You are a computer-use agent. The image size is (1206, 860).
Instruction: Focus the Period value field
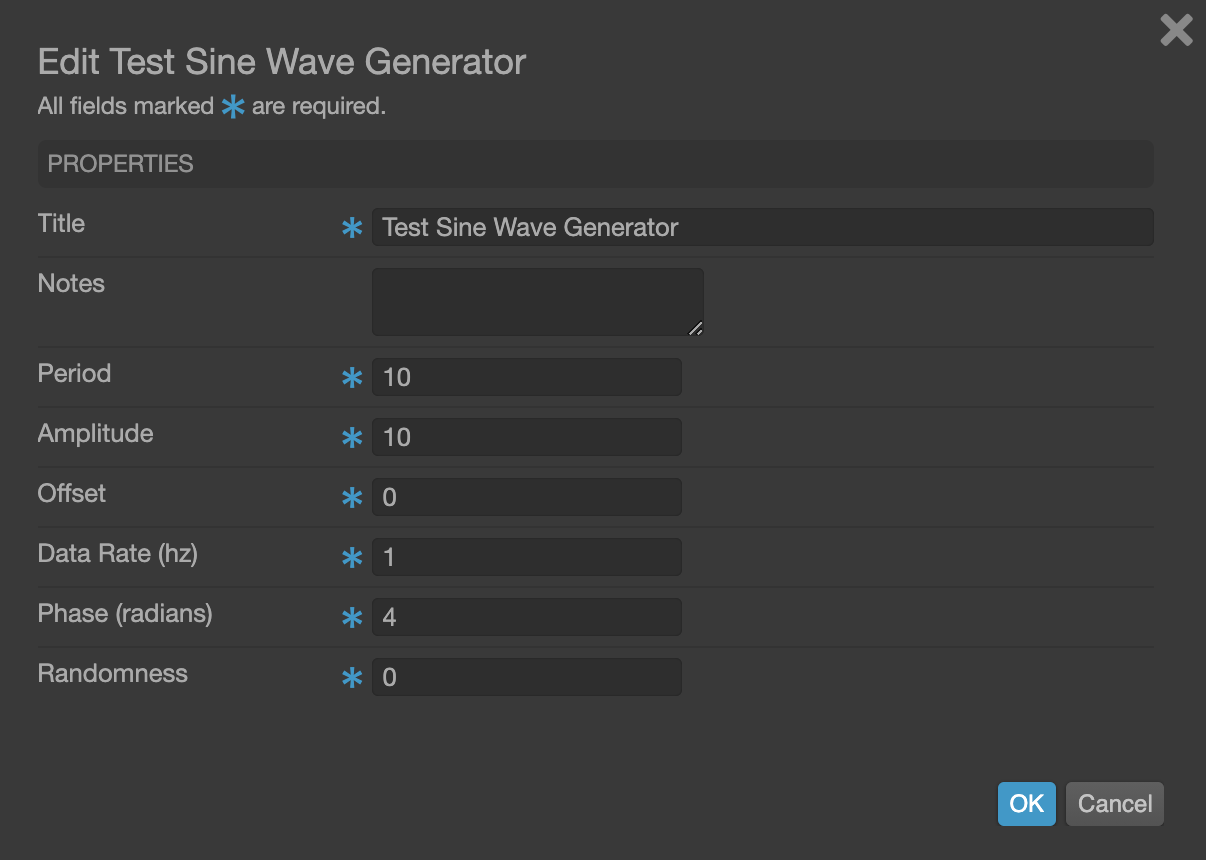[x=526, y=377]
